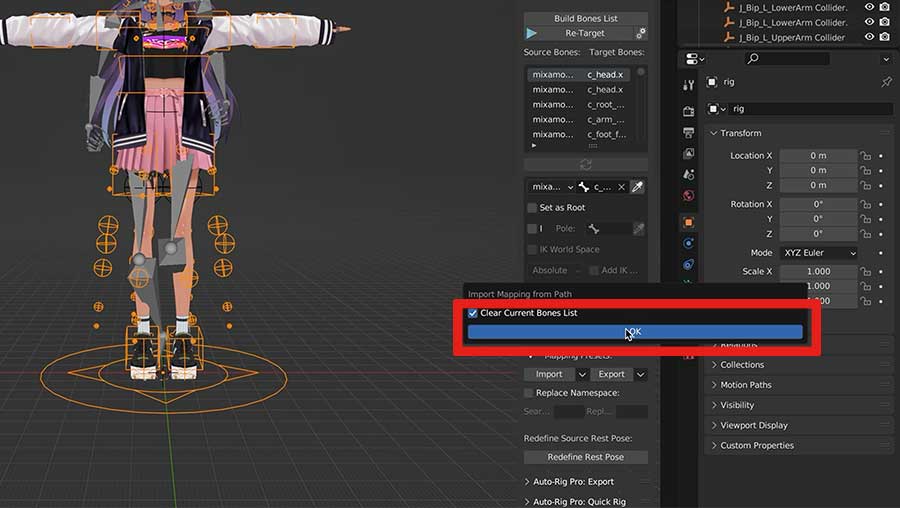Image resolution: width=900 pixels, height=508 pixels.
Task: Click J_Bip_L_UpperArm Collider object icon
Action: (729, 37)
